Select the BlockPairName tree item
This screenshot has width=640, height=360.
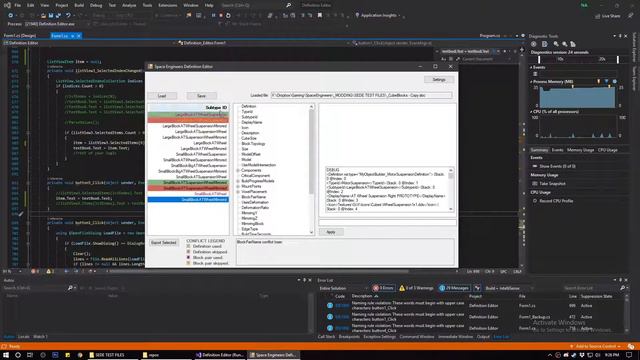click(254, 197)
